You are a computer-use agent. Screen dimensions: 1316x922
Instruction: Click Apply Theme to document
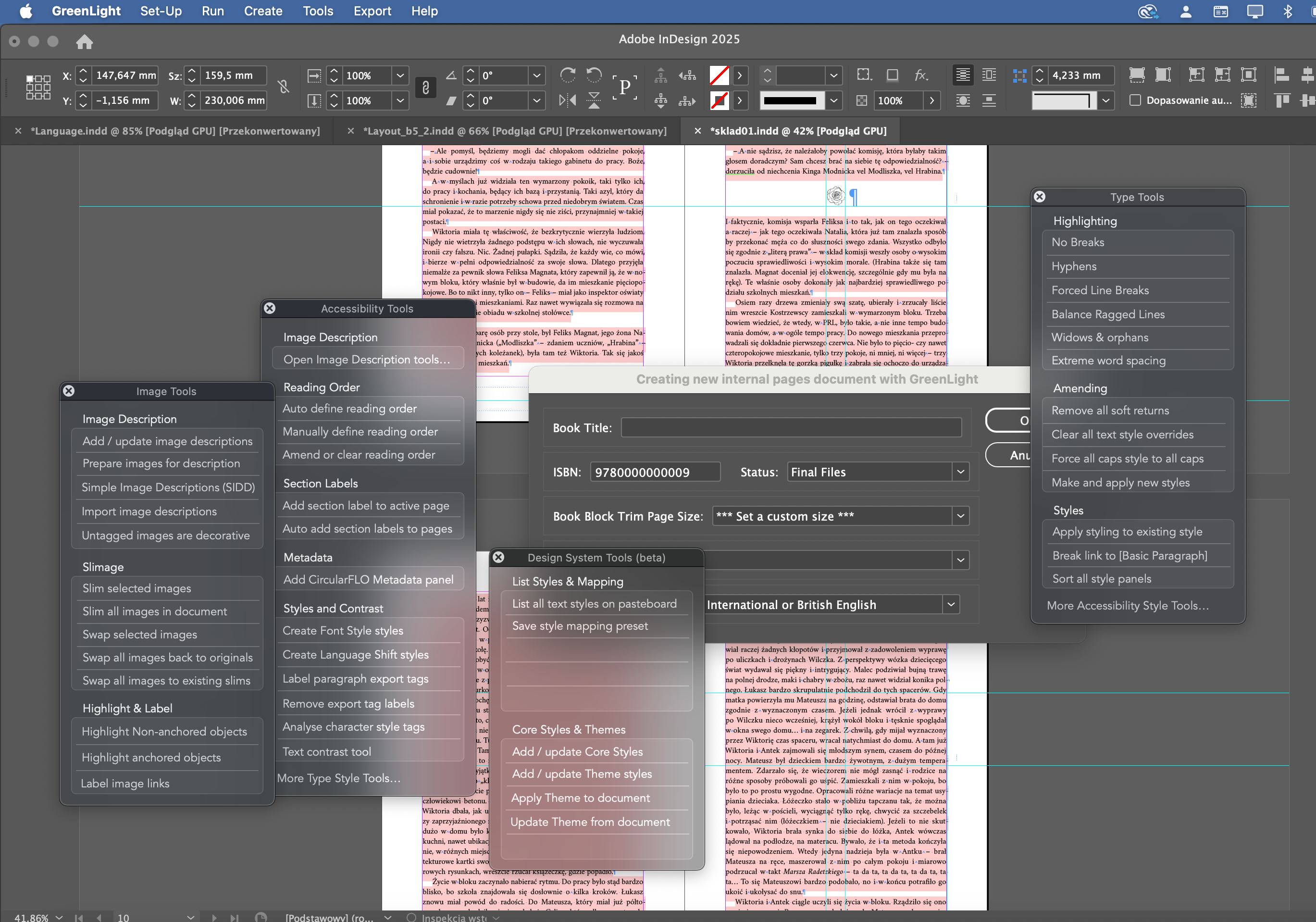[580, 797]
